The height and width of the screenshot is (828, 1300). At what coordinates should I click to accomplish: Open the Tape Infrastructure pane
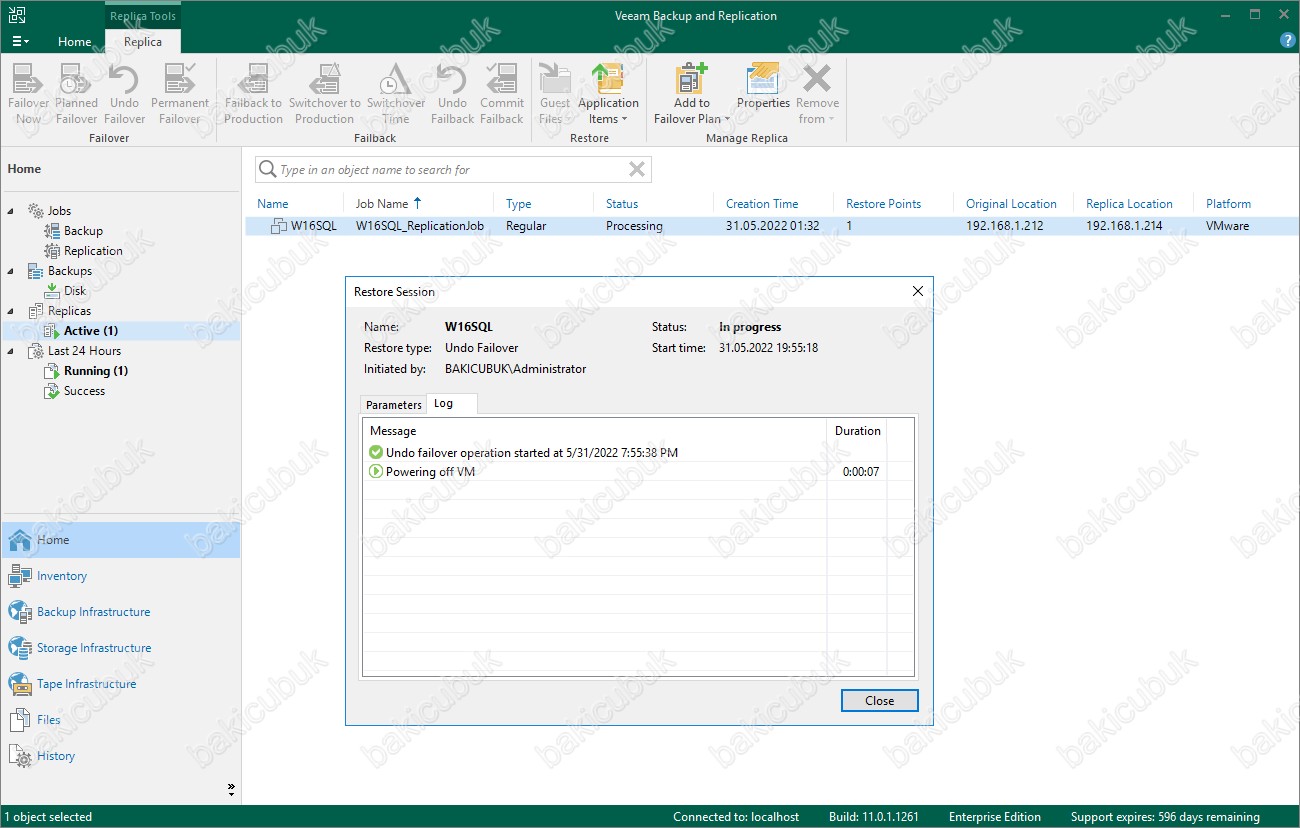[120, 684]
